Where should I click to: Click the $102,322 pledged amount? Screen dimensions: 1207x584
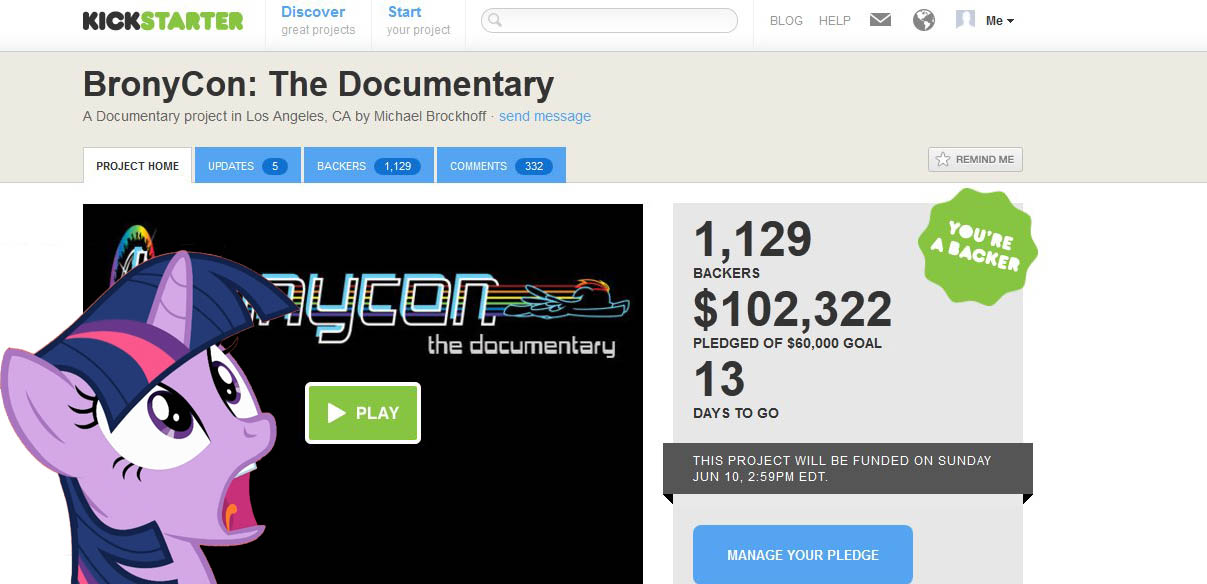(x=792, y=310)
